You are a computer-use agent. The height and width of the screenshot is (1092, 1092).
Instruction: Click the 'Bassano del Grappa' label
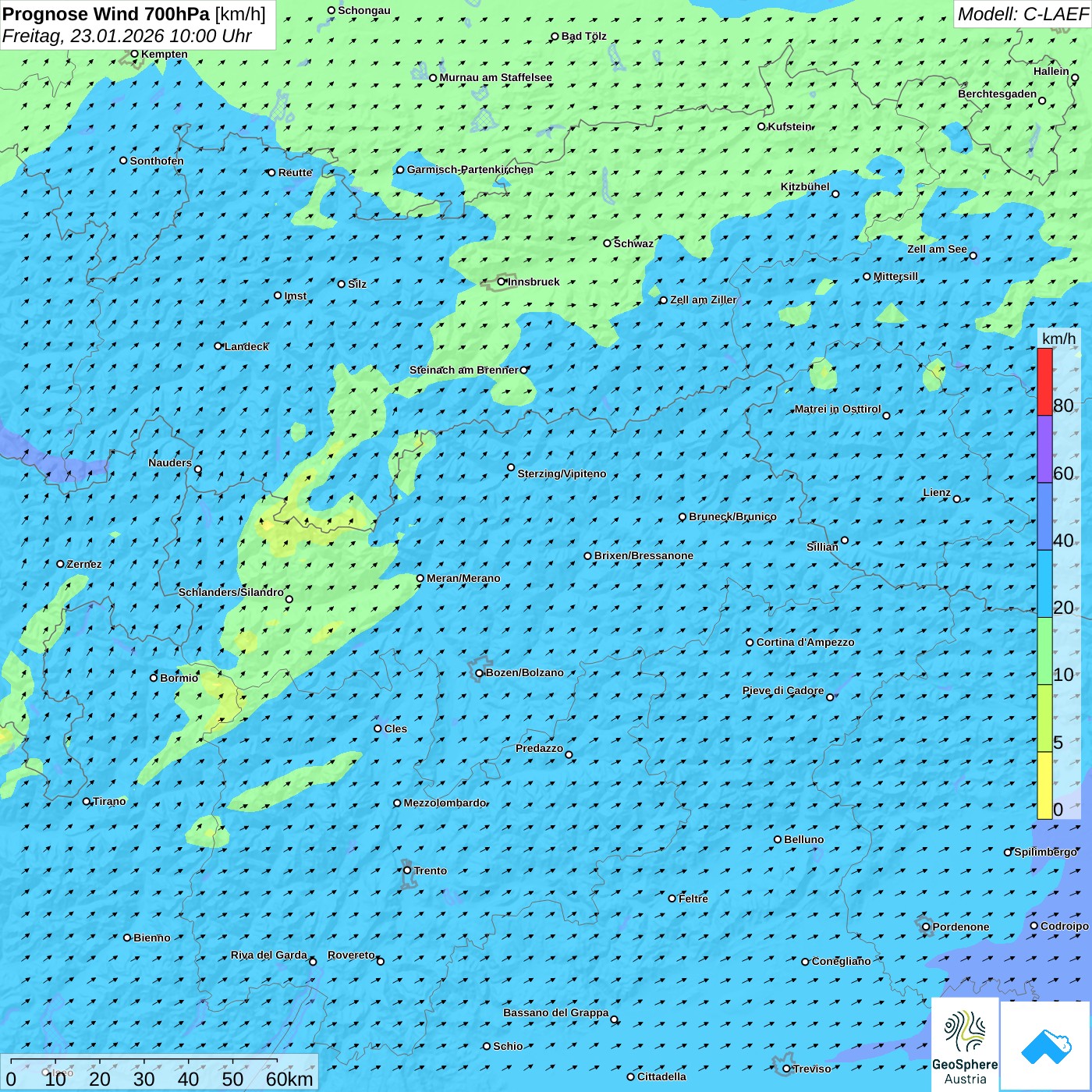tap(555, 1012)
